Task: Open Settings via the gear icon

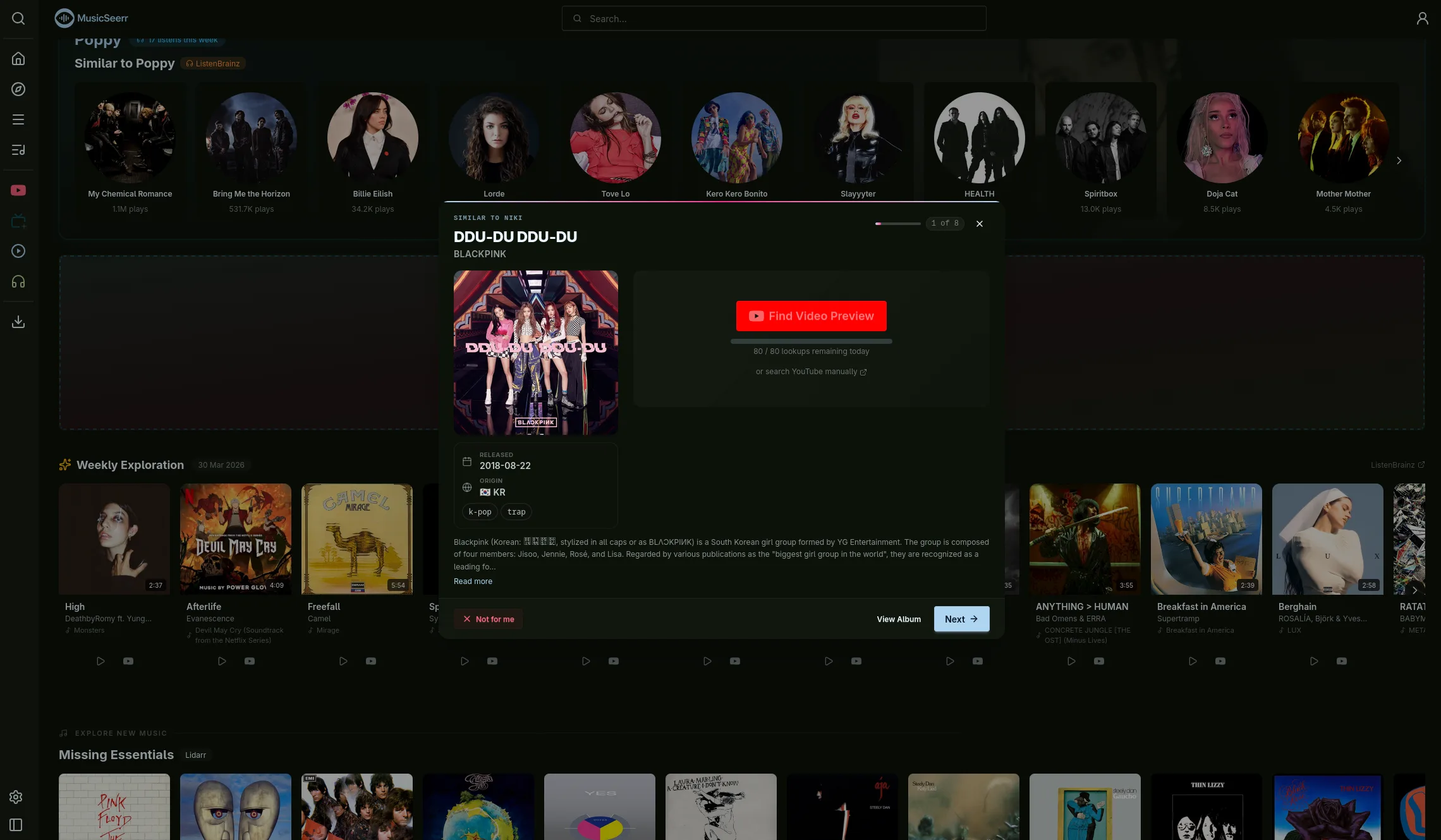Action: 16,797
